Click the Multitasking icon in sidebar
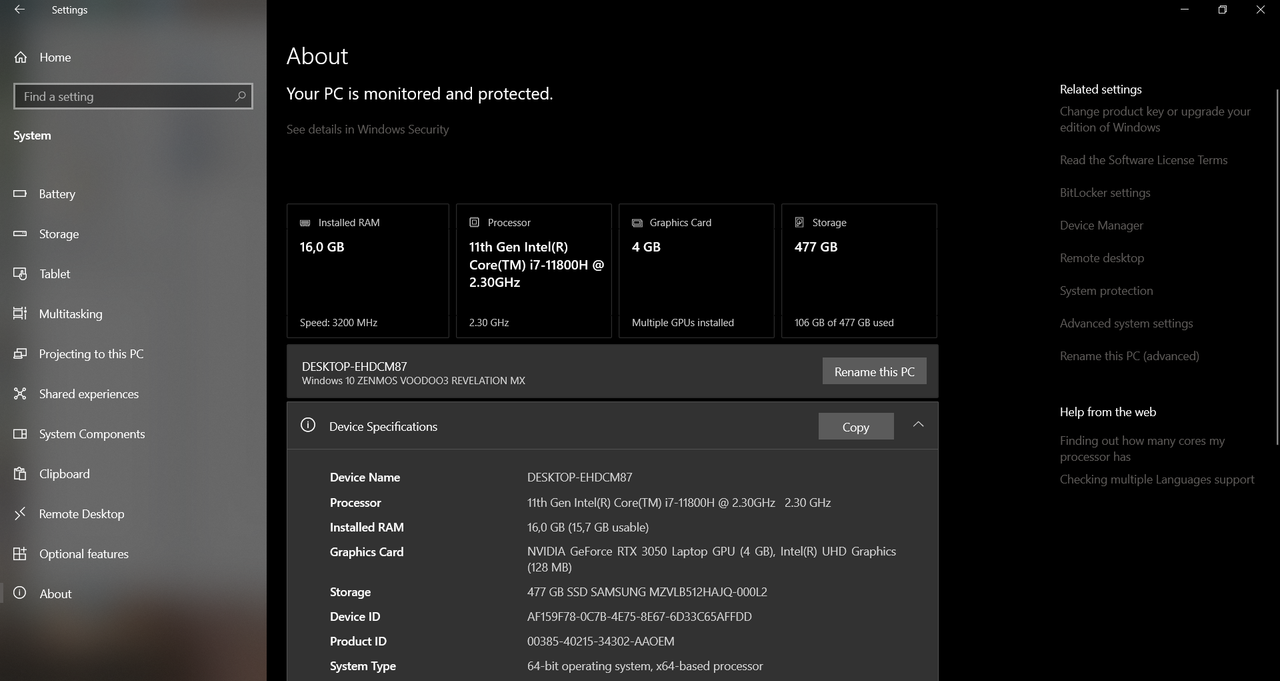This screenshot has width=1280, height=681. click(20, 314)
